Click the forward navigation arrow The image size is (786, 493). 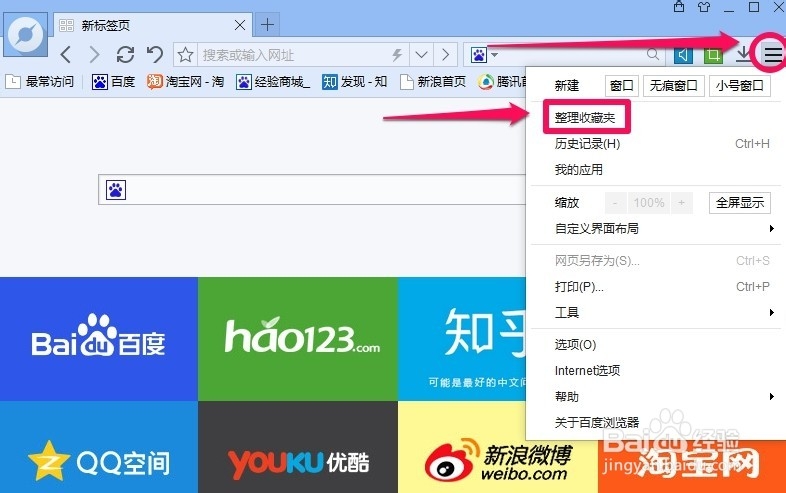pos(94,54)
